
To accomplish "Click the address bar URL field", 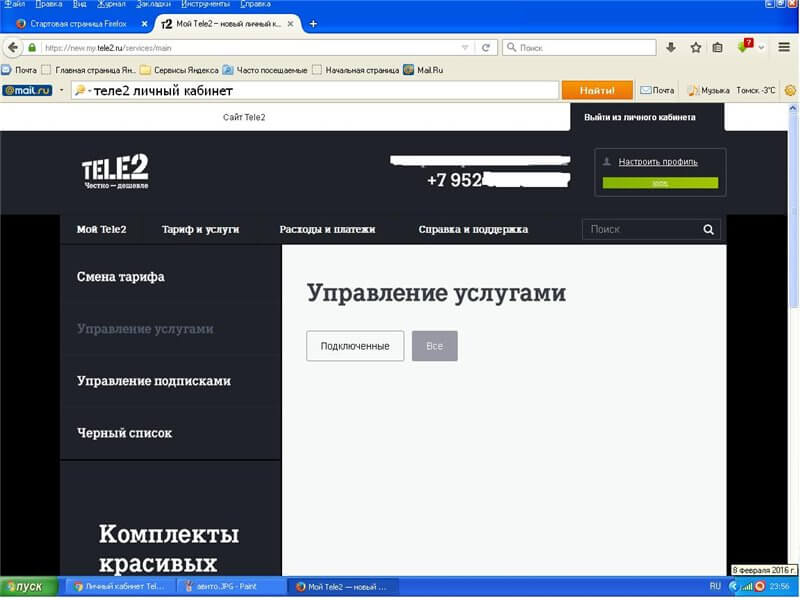I will [250, 47].
